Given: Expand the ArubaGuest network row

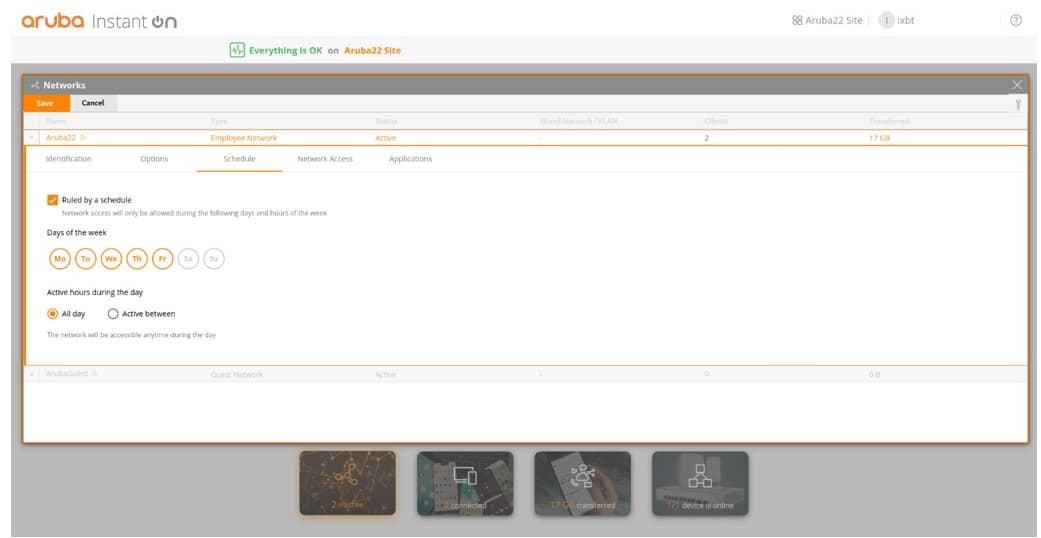Looking at the screenshot, I should pyautogui.click(x=32, y=375).
